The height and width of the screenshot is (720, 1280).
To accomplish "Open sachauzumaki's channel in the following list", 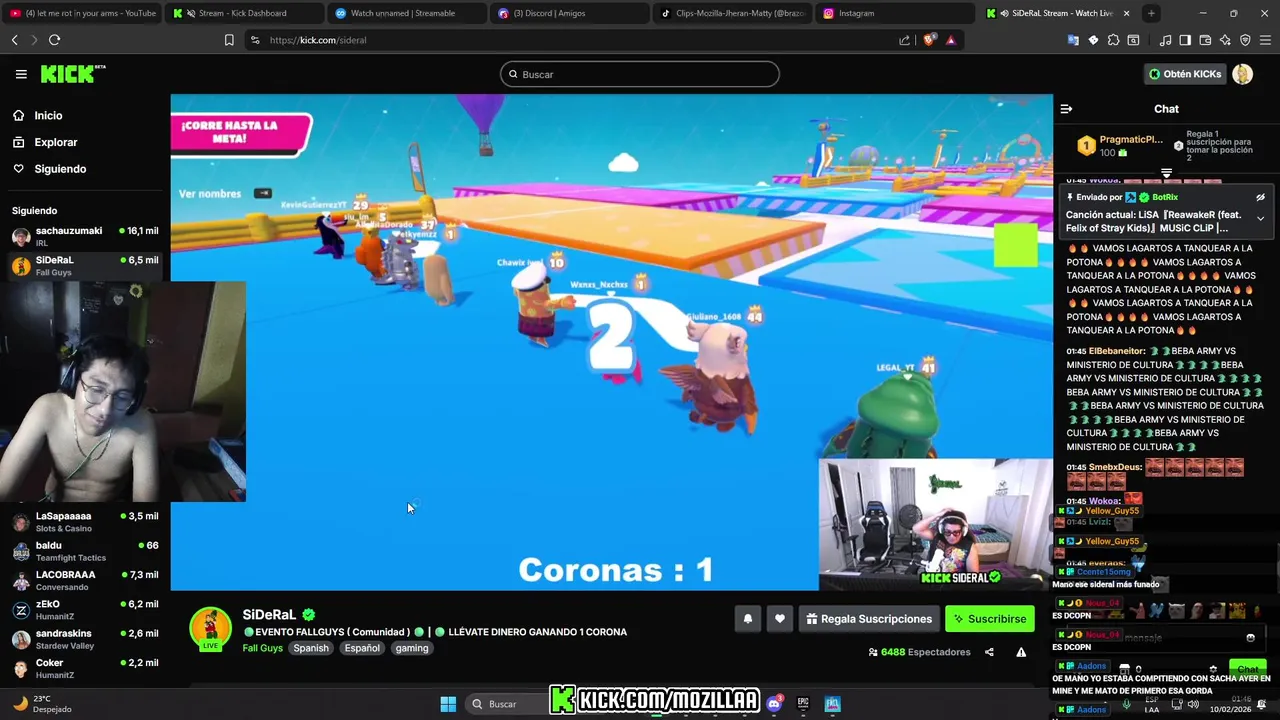I will [84, 236].
